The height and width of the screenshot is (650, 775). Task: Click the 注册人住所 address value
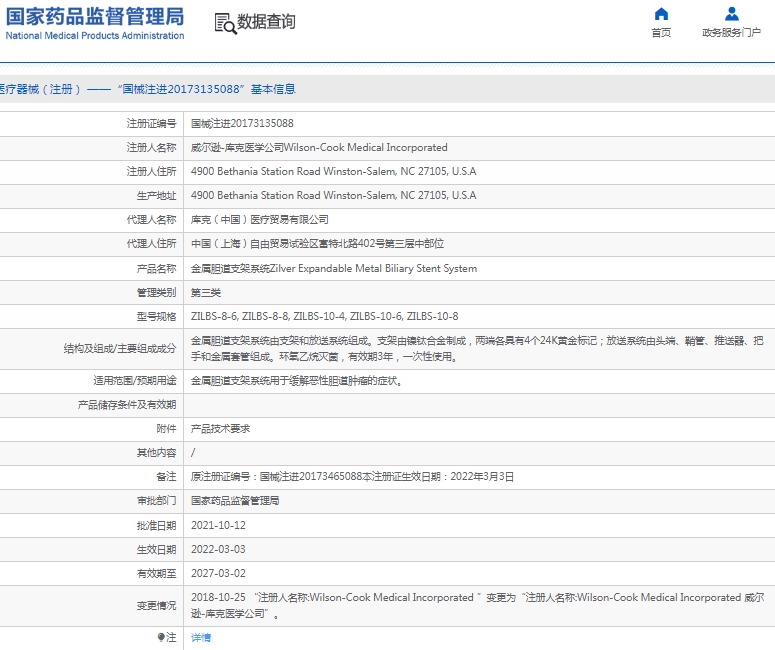tap(334, 172)
